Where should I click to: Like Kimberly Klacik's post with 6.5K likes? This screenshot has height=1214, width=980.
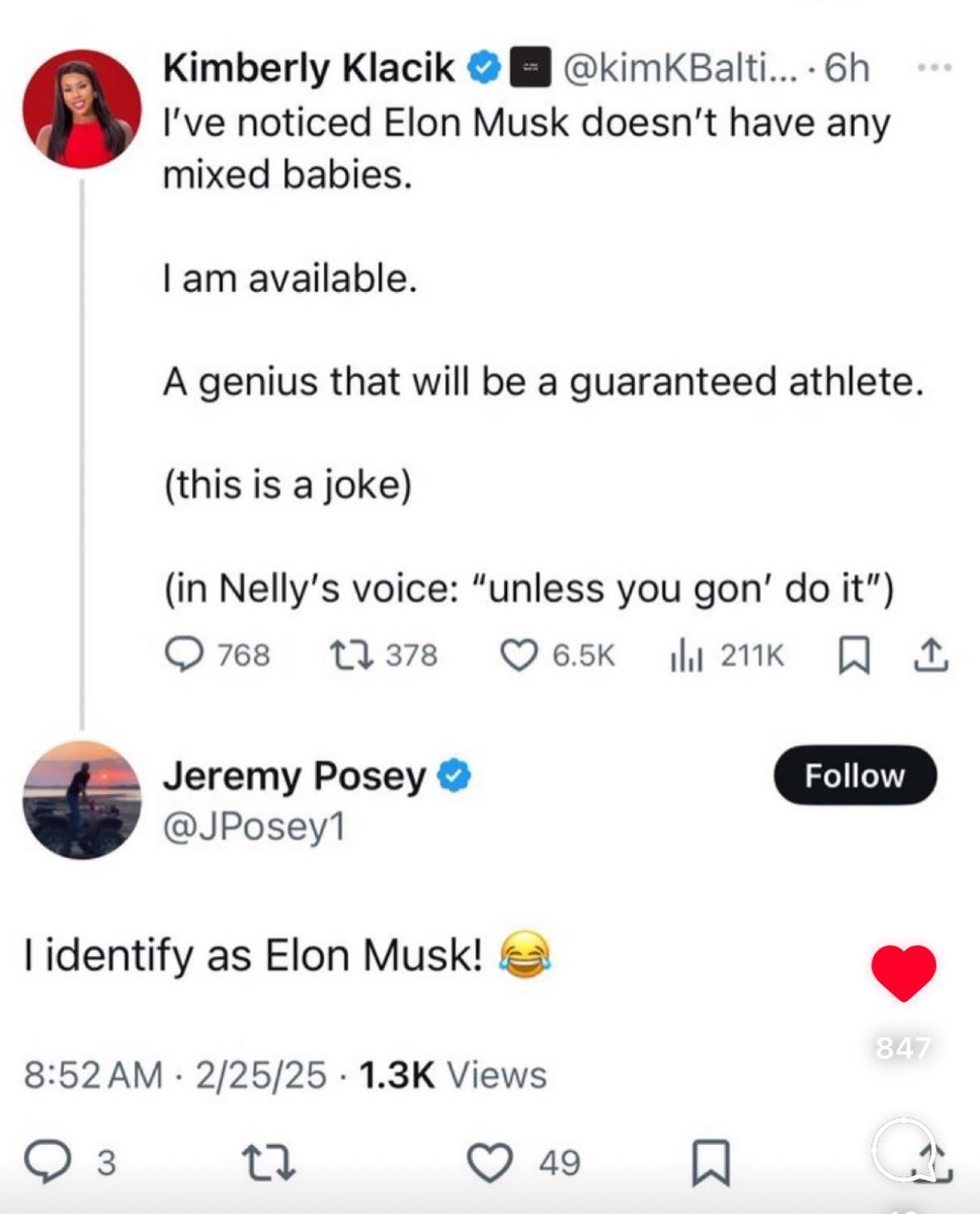[x=519, y=656]
